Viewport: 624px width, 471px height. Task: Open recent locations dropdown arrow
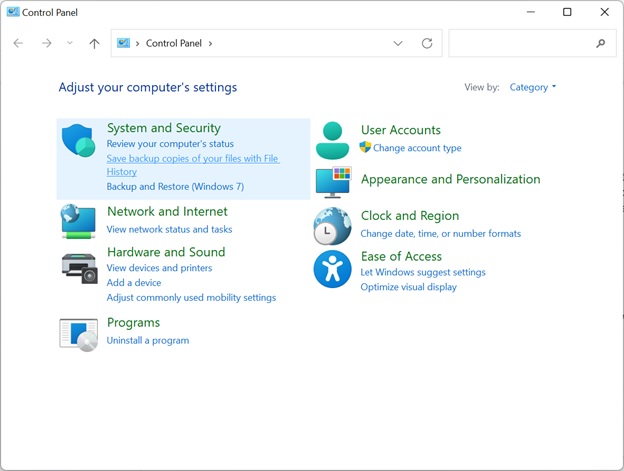point(70,43)
